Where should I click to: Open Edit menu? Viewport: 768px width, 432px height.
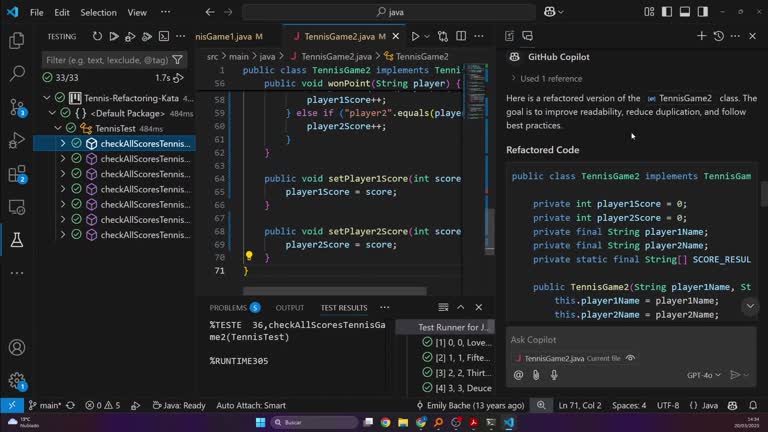click(62, 12)
